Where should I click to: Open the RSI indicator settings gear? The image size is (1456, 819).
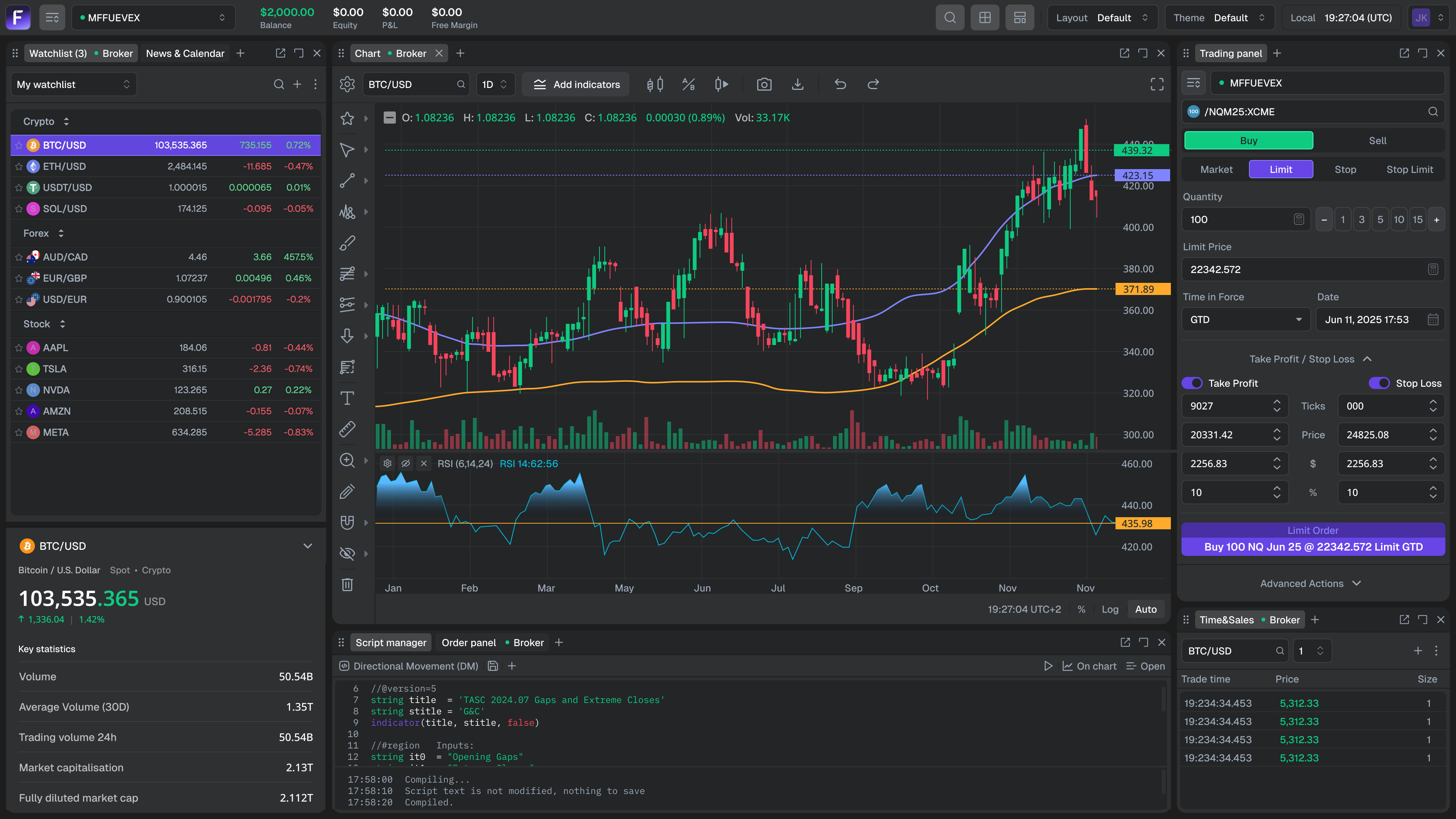tap(387, 463)
